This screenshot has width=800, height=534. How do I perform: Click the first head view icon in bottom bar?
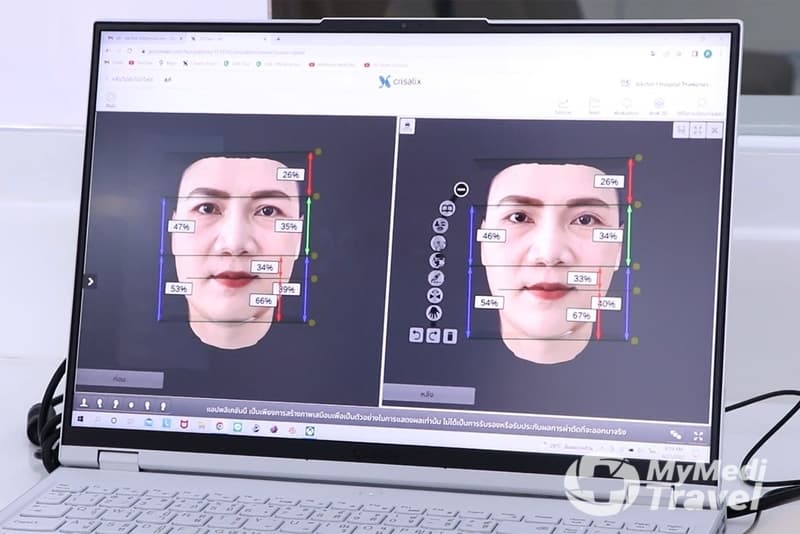coord(84,403)
